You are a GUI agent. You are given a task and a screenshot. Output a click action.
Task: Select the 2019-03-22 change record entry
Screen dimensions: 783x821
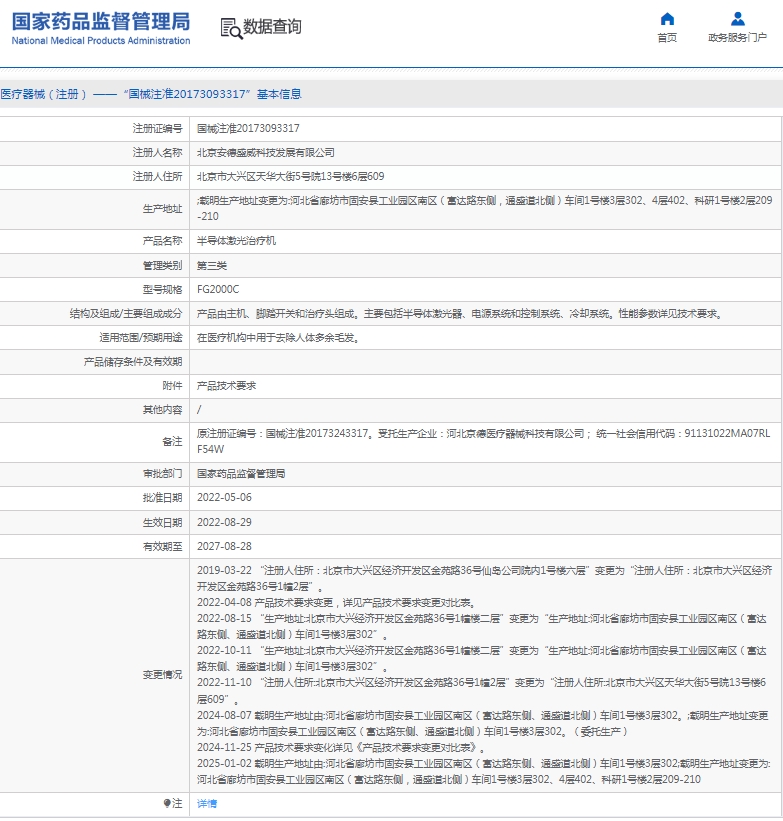(x=484, y=579)
